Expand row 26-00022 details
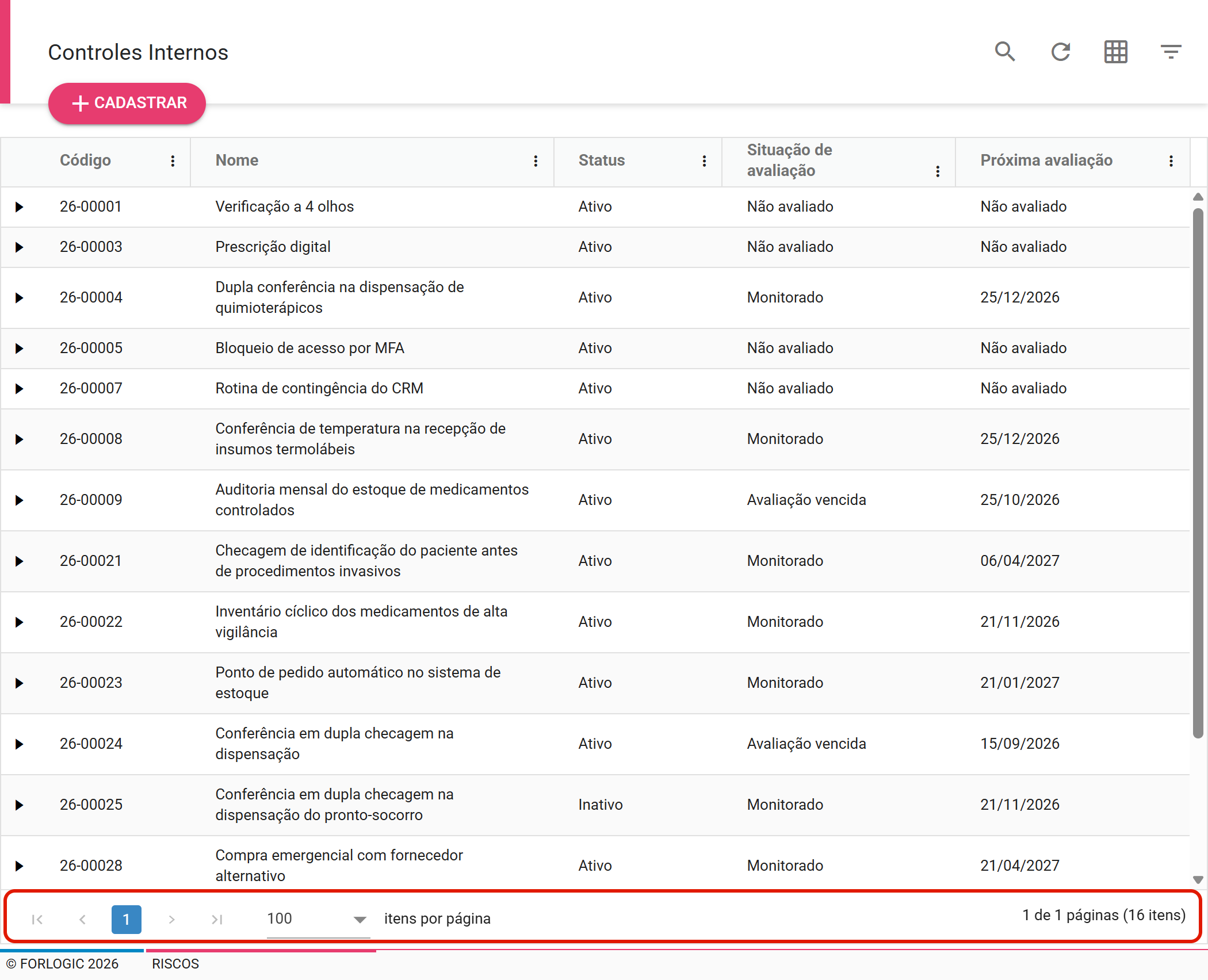 [x=19, y=622]
